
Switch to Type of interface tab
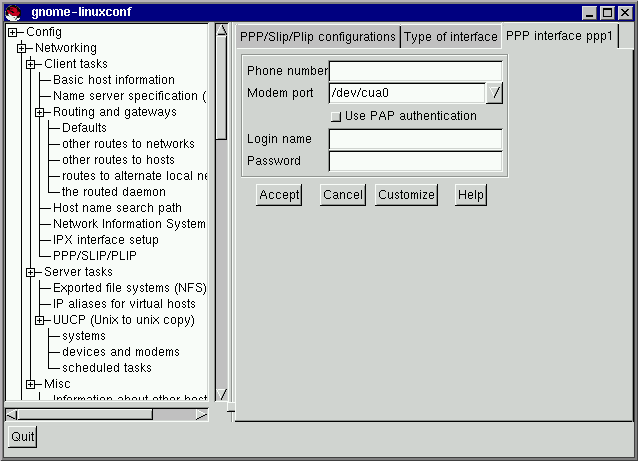[x=450, y=37]
